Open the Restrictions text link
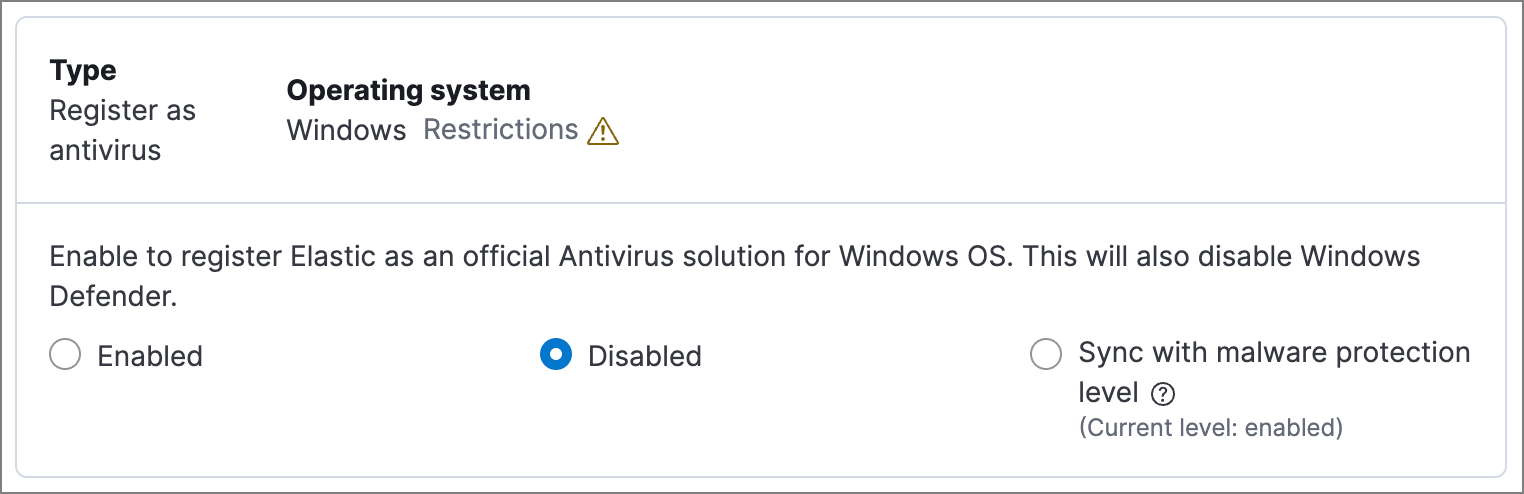The image size is (1524, 494). point(501,130)
